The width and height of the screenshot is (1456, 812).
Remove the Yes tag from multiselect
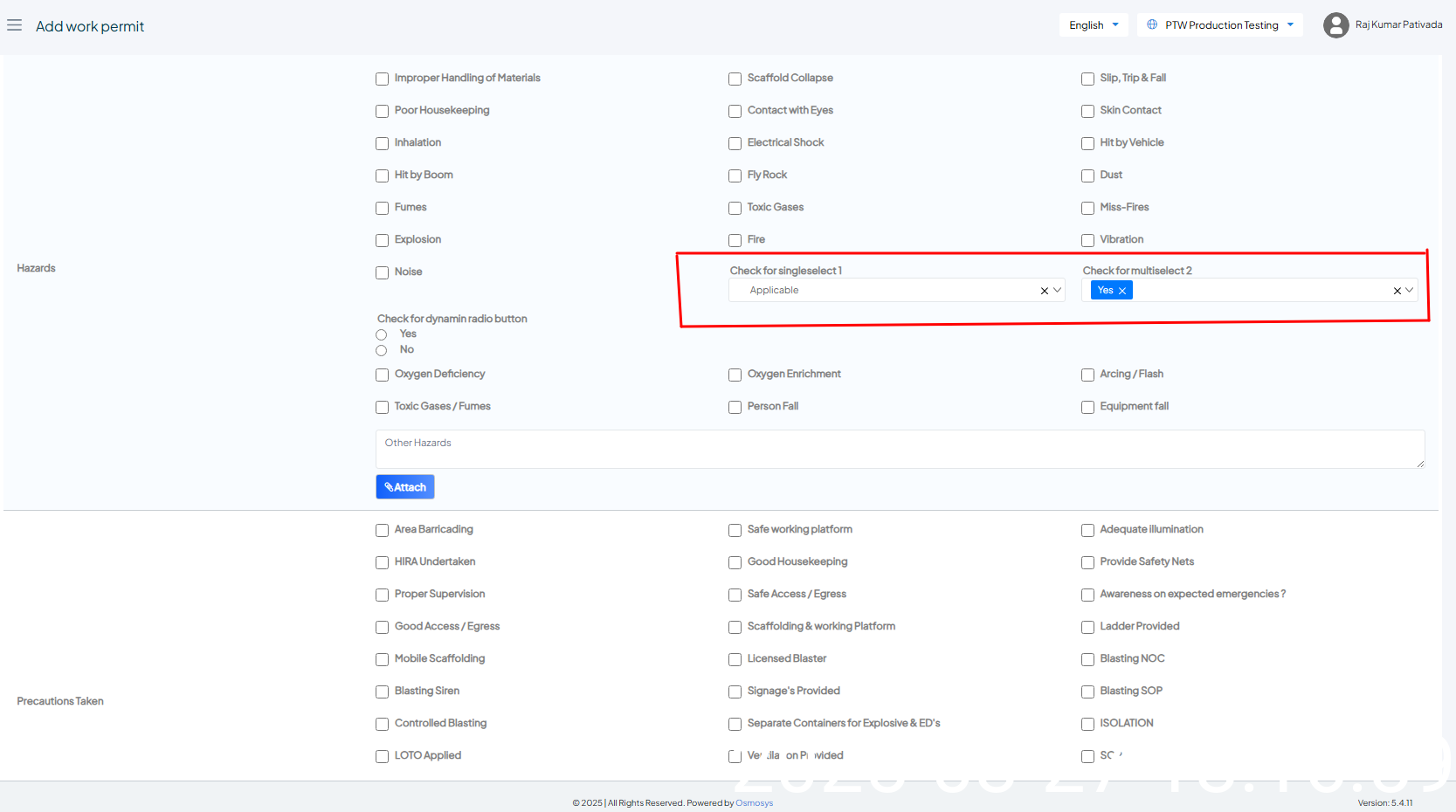point(1122,291)
